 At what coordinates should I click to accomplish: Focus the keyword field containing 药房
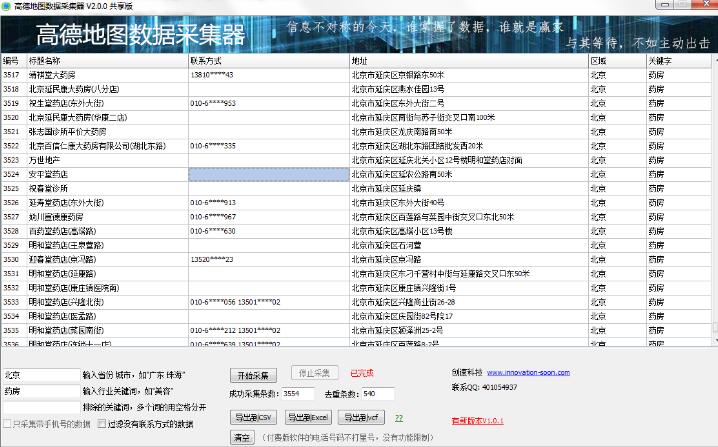click(42, 391)
